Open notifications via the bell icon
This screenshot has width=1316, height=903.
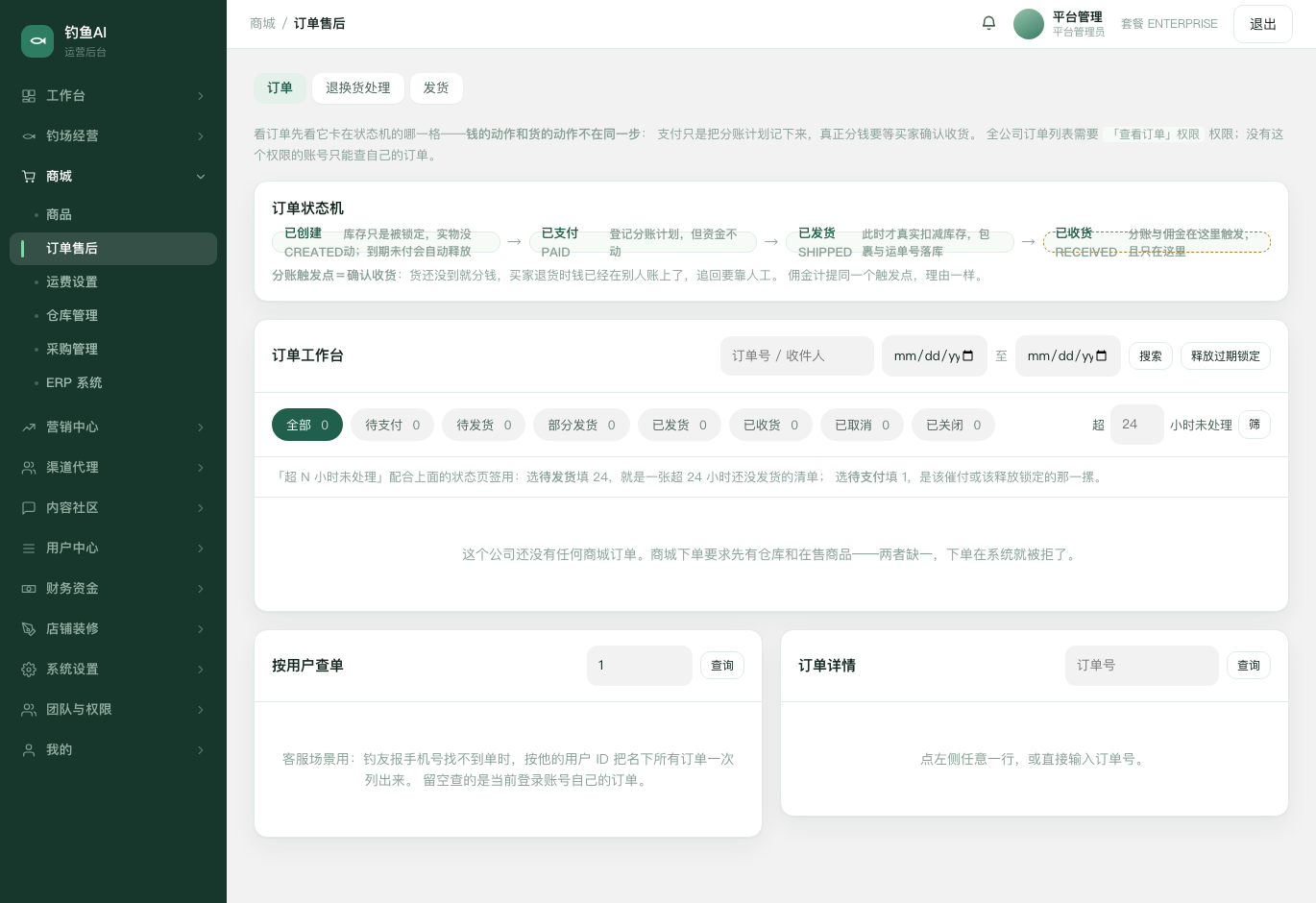coord(988,23)
